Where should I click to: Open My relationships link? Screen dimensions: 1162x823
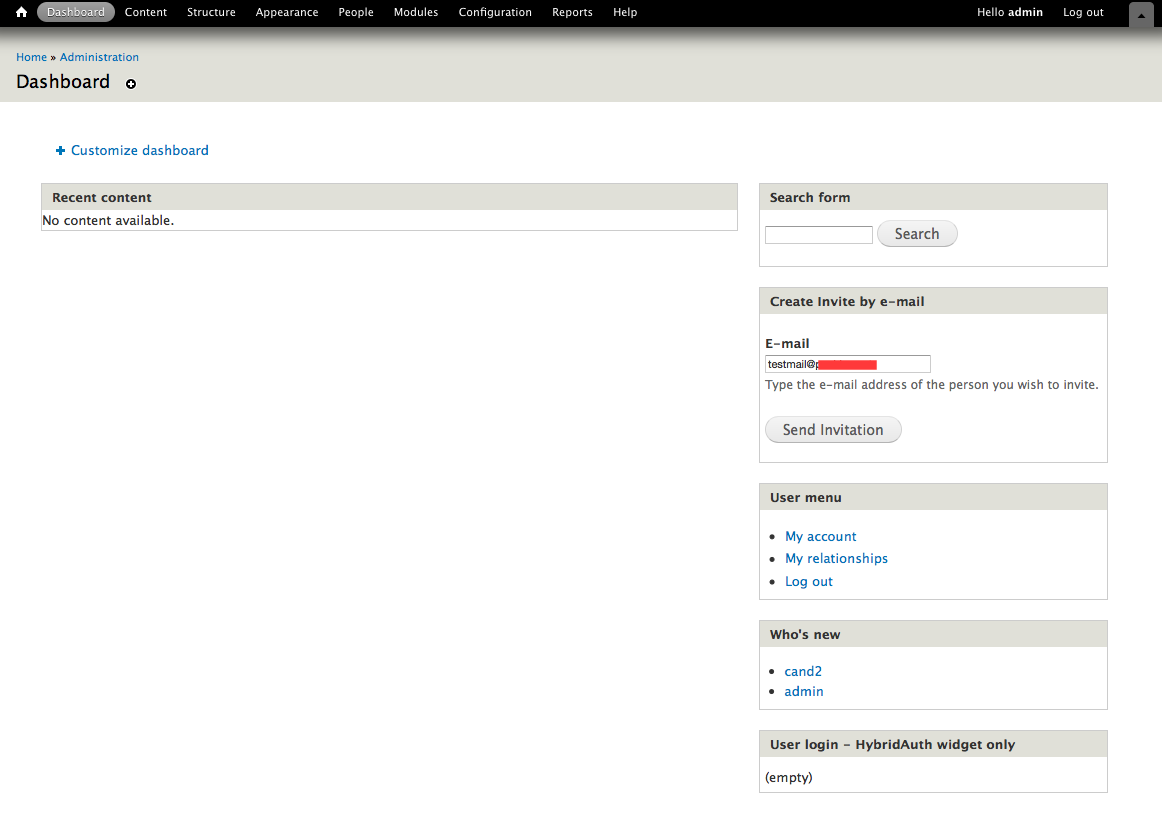(837, 559)
